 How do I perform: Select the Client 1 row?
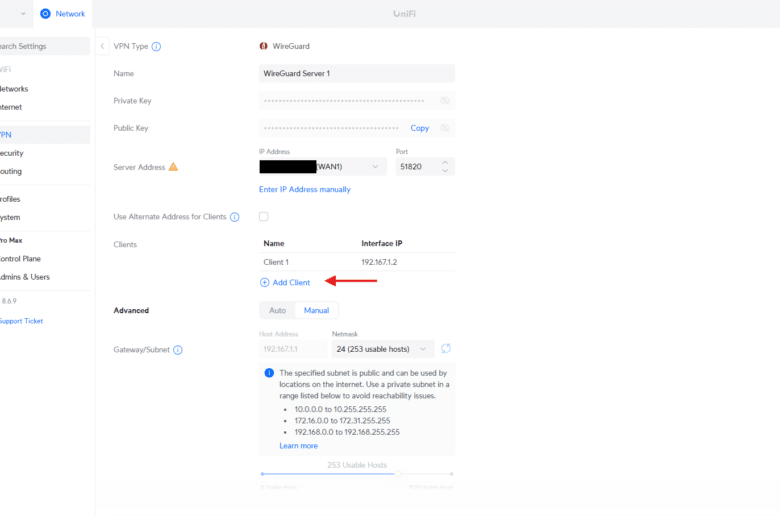[x=357, y=262]
